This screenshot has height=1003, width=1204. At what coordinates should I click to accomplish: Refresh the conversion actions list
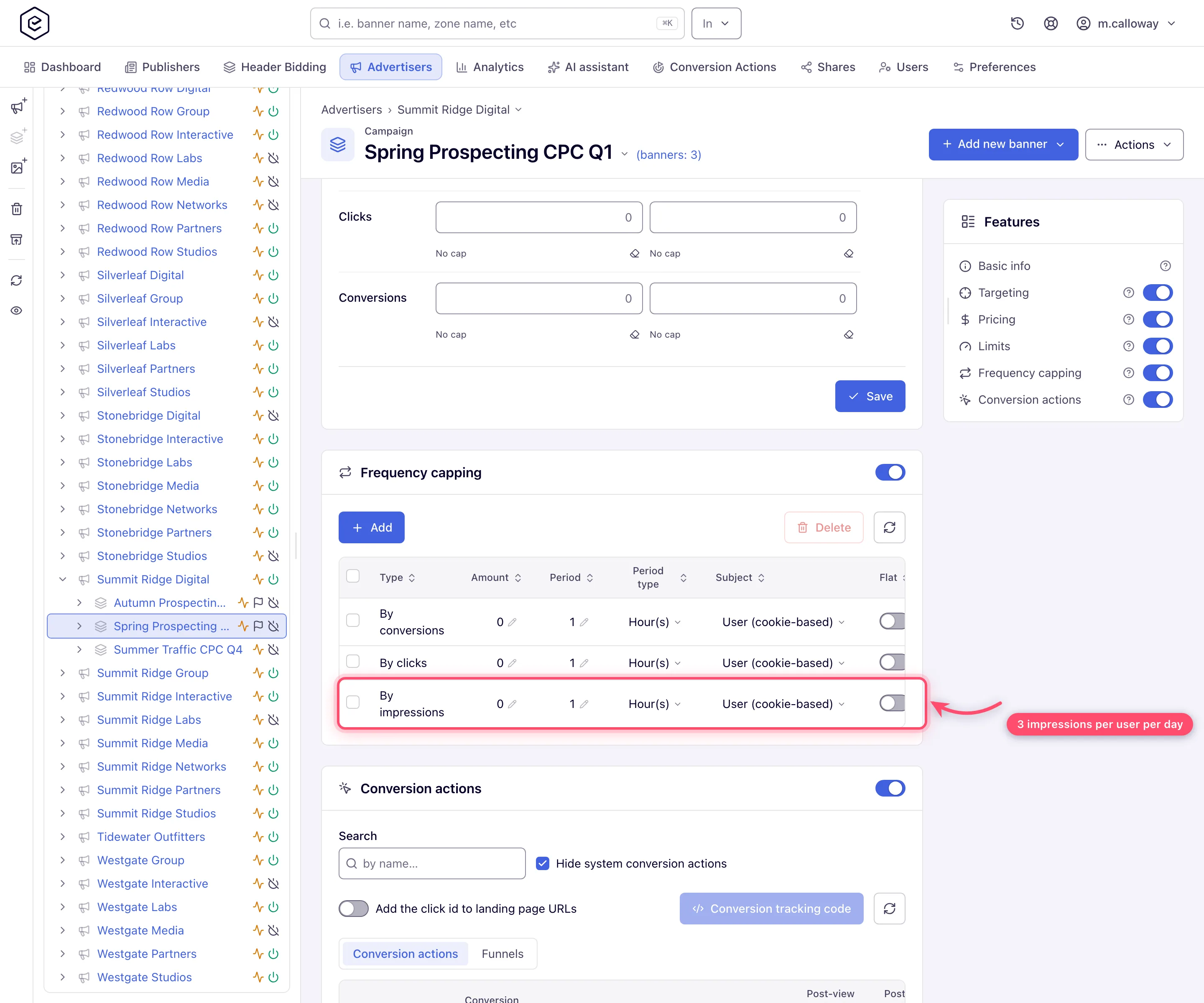(x=889, y=909)
